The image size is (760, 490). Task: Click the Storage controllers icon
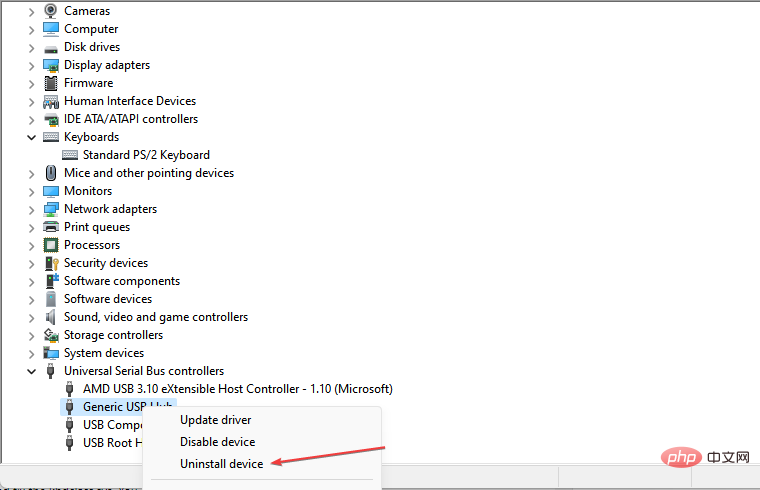click(51, 335)
